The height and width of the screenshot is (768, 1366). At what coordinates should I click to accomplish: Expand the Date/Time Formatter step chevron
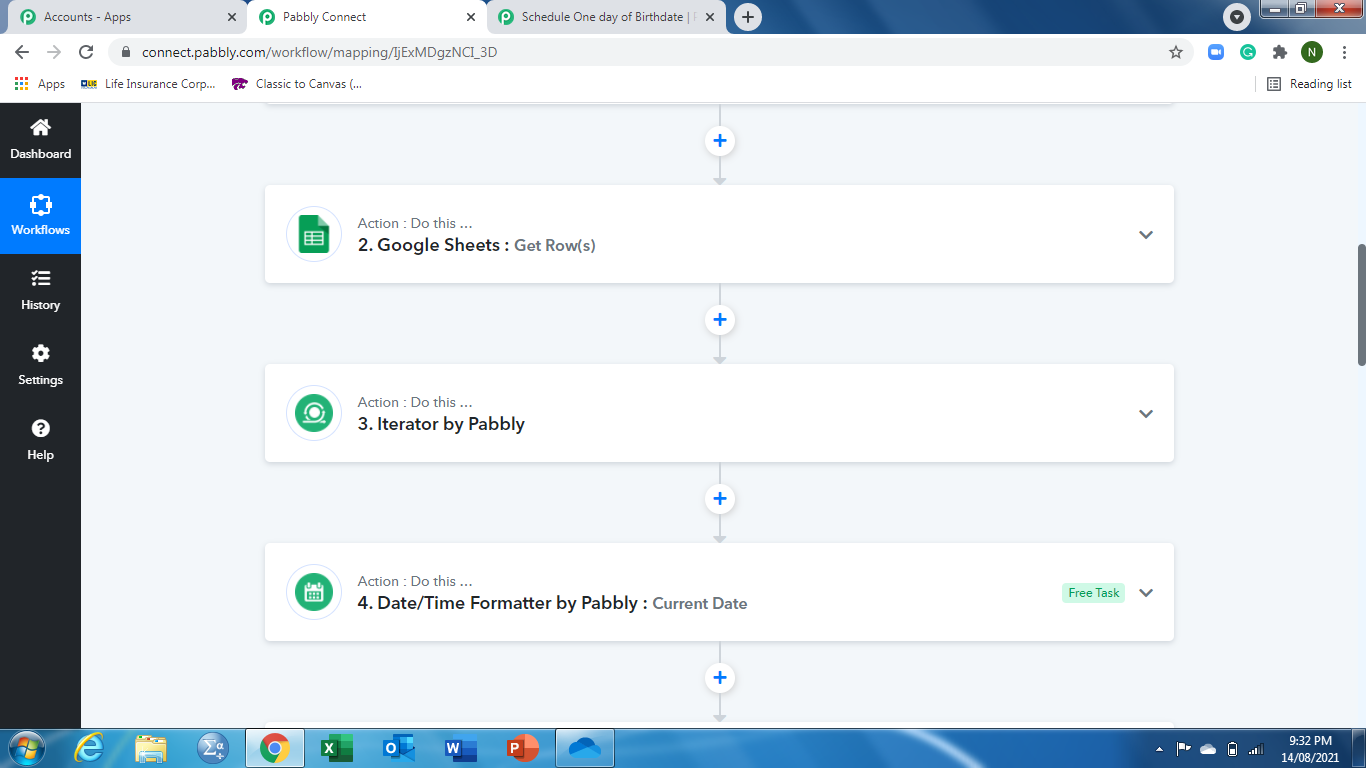pos(1146,593)
